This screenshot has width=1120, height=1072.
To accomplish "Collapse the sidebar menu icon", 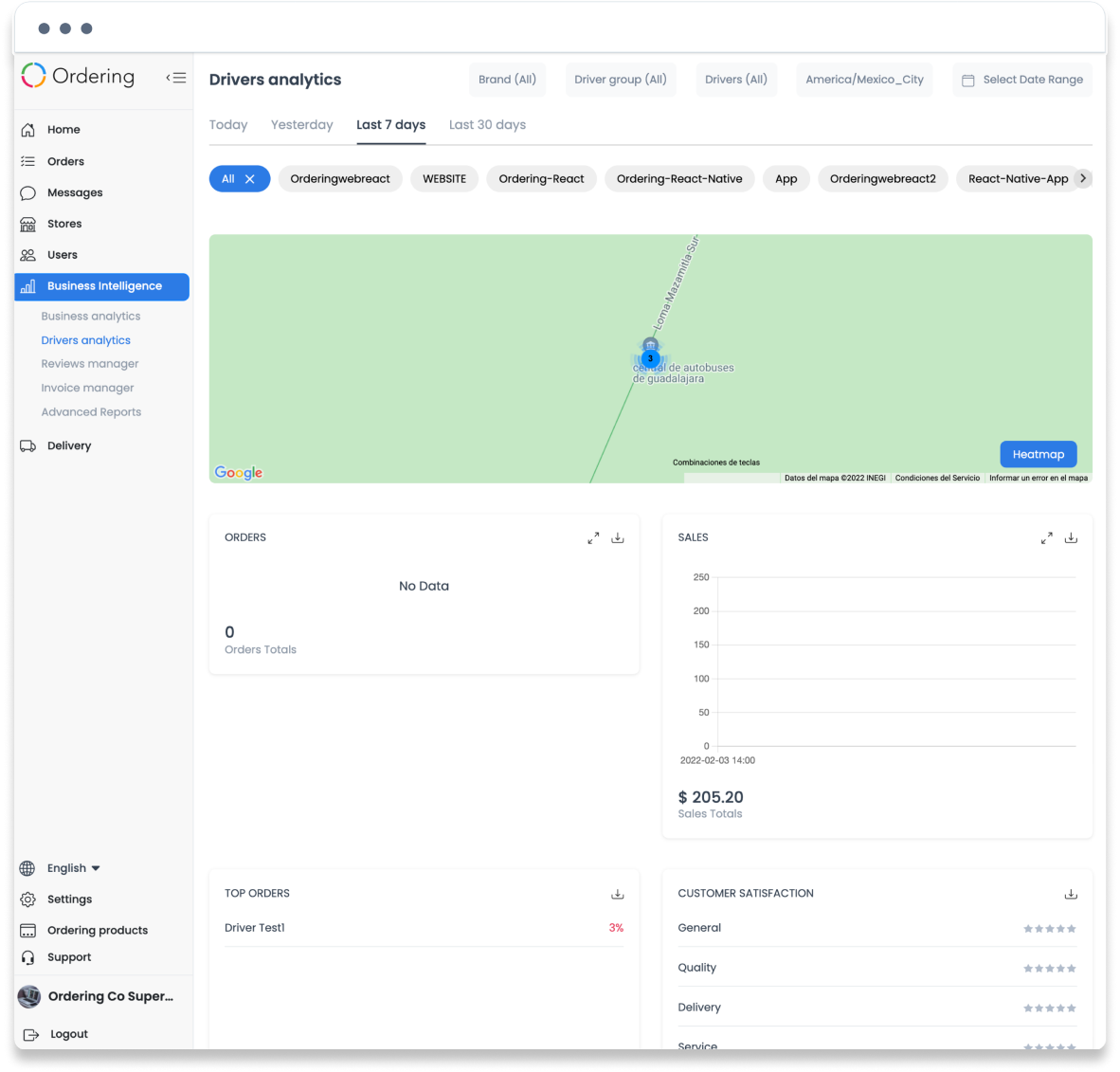I will pos(176,78).
